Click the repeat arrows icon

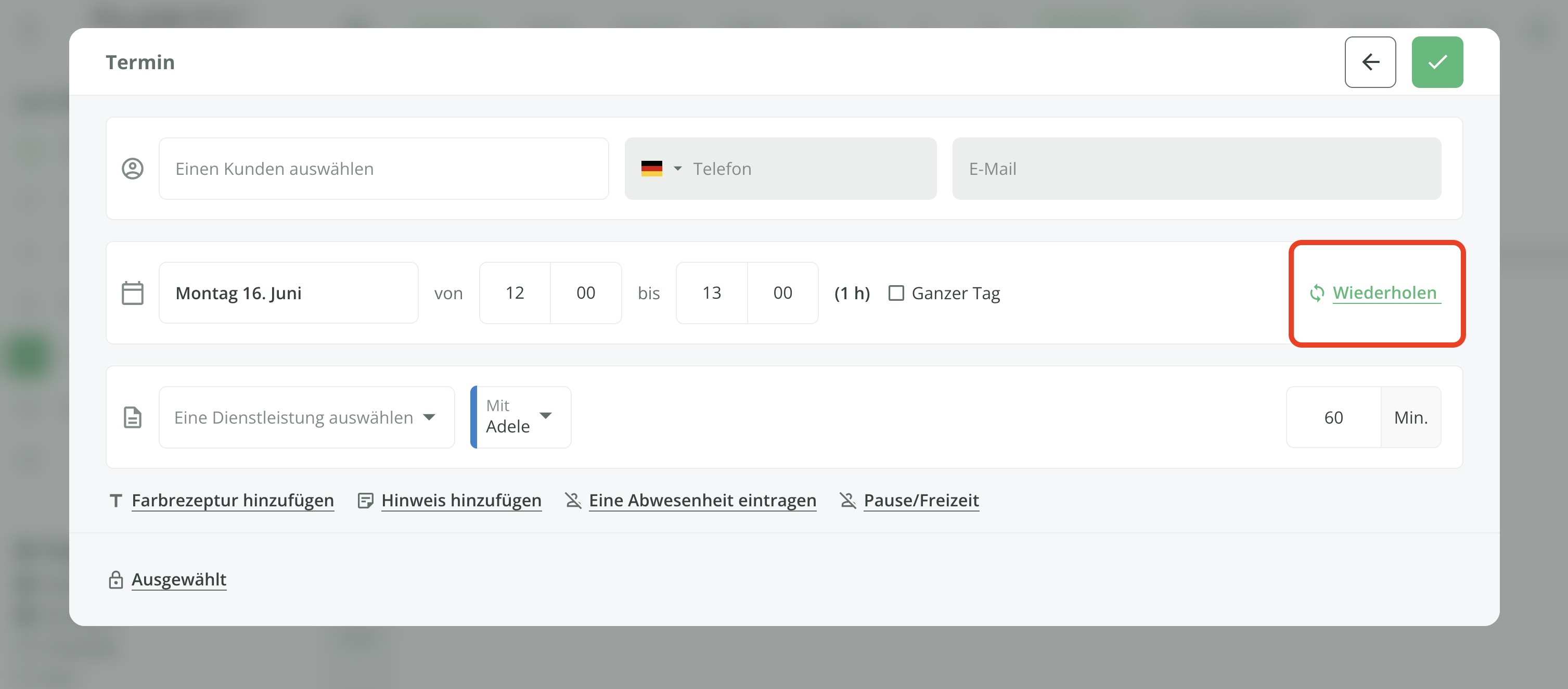[1316, 293]
